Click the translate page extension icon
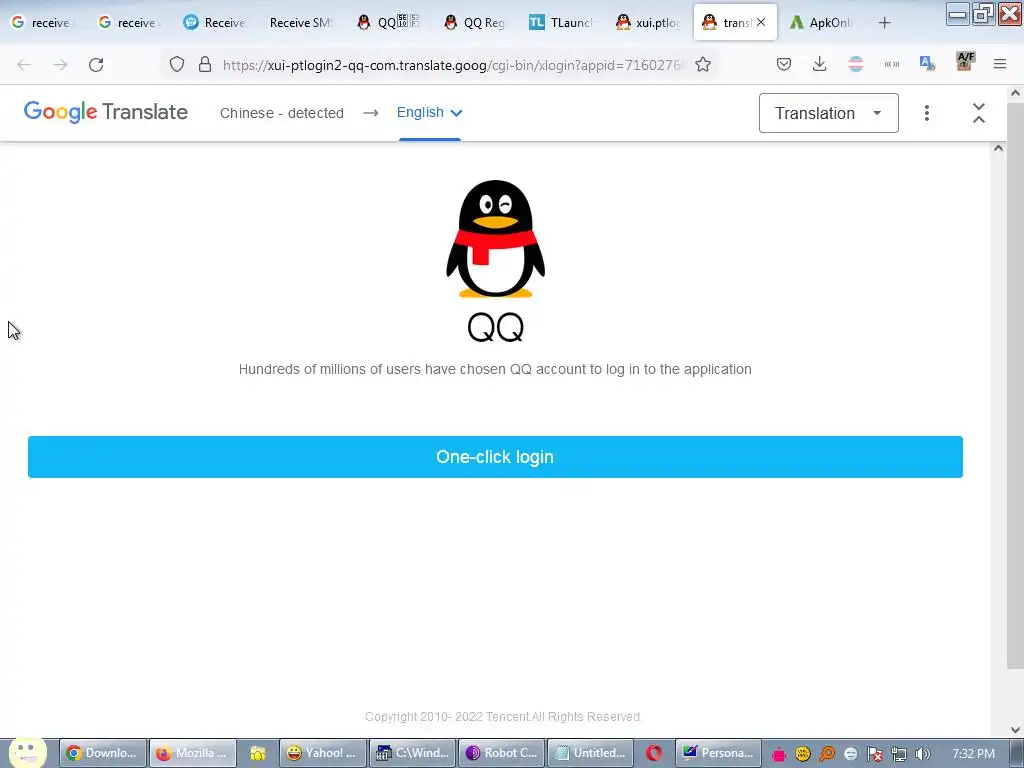1024x768 pixels. [x=927, y=63]
